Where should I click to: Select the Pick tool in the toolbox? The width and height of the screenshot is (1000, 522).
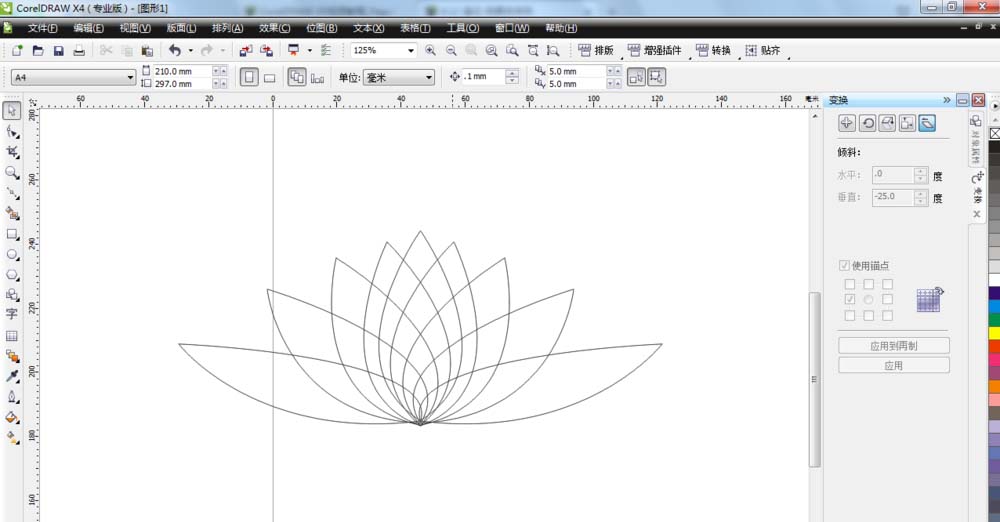tap(11, 110)
